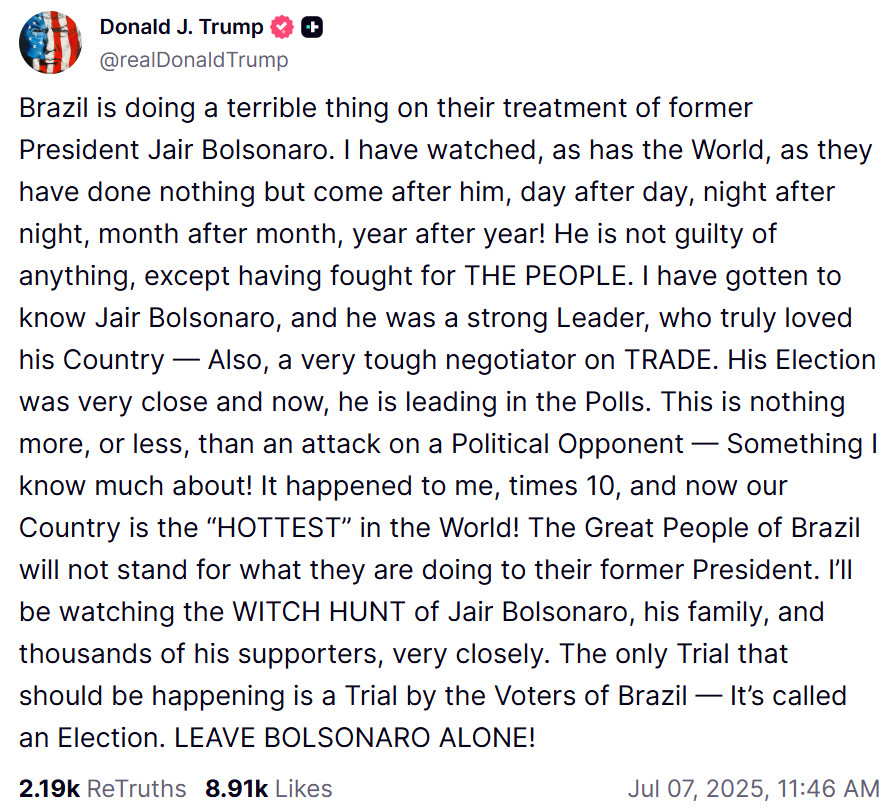The height and width of the screenshot is (810, 894).
Task: Click the red verified checkmark badge
Action: point(282,27)
